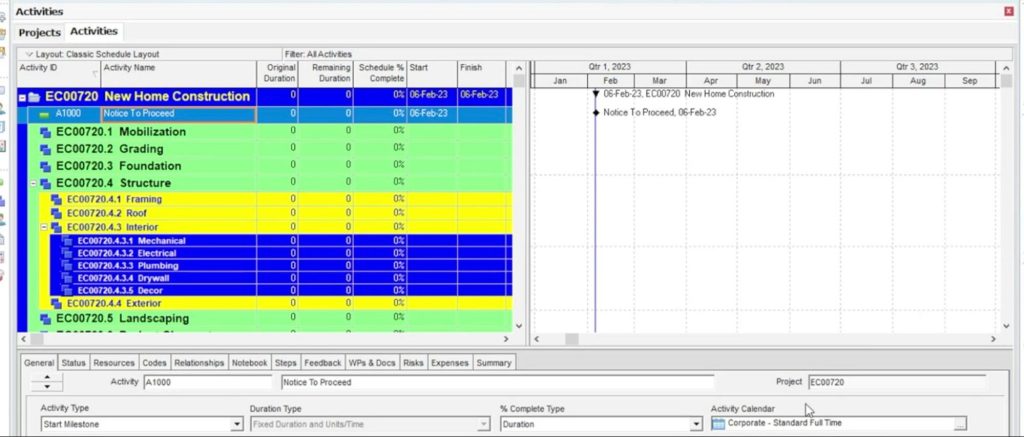Image resolution: width=1024 pixels, height=437 pixels.
Task: Click the activity table scroll down arrow
Action: coord(519,326)
